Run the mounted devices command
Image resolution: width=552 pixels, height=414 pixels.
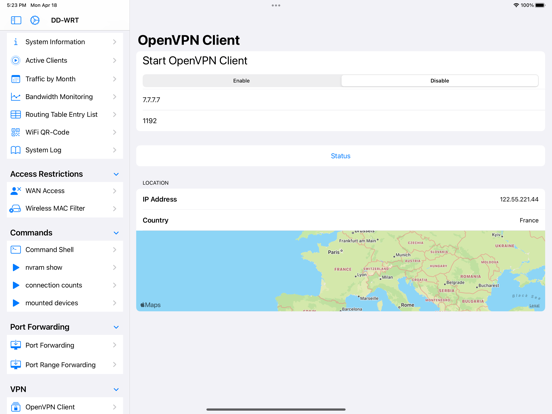coord(65,303)
